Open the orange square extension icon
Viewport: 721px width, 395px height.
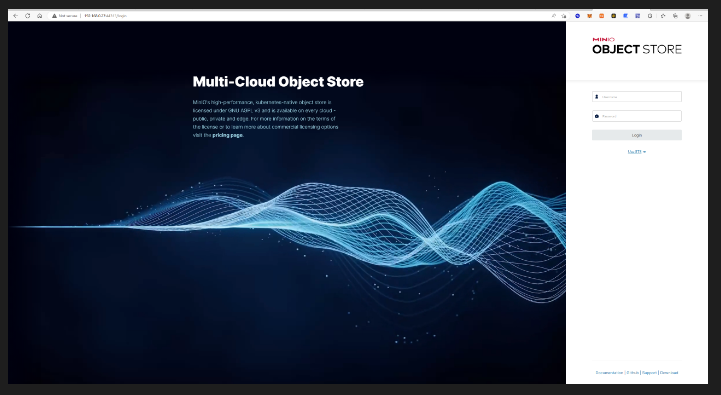pos(601,16)
